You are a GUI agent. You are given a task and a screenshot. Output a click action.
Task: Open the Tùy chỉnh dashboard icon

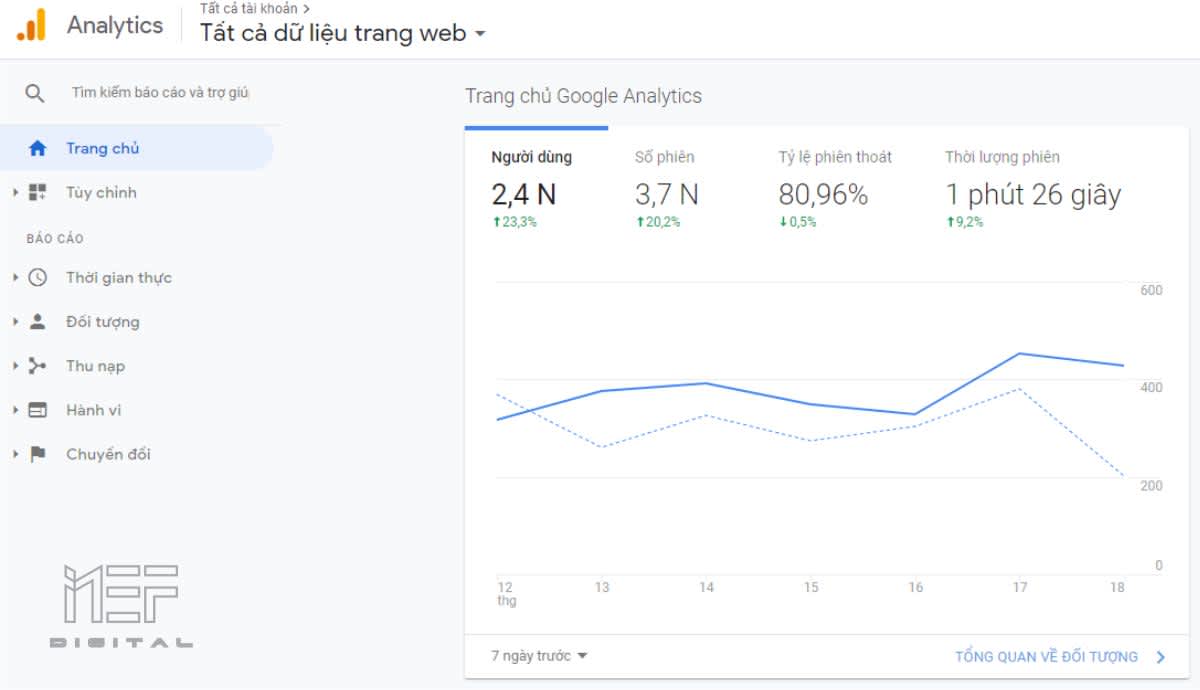(x=38, y=192)
